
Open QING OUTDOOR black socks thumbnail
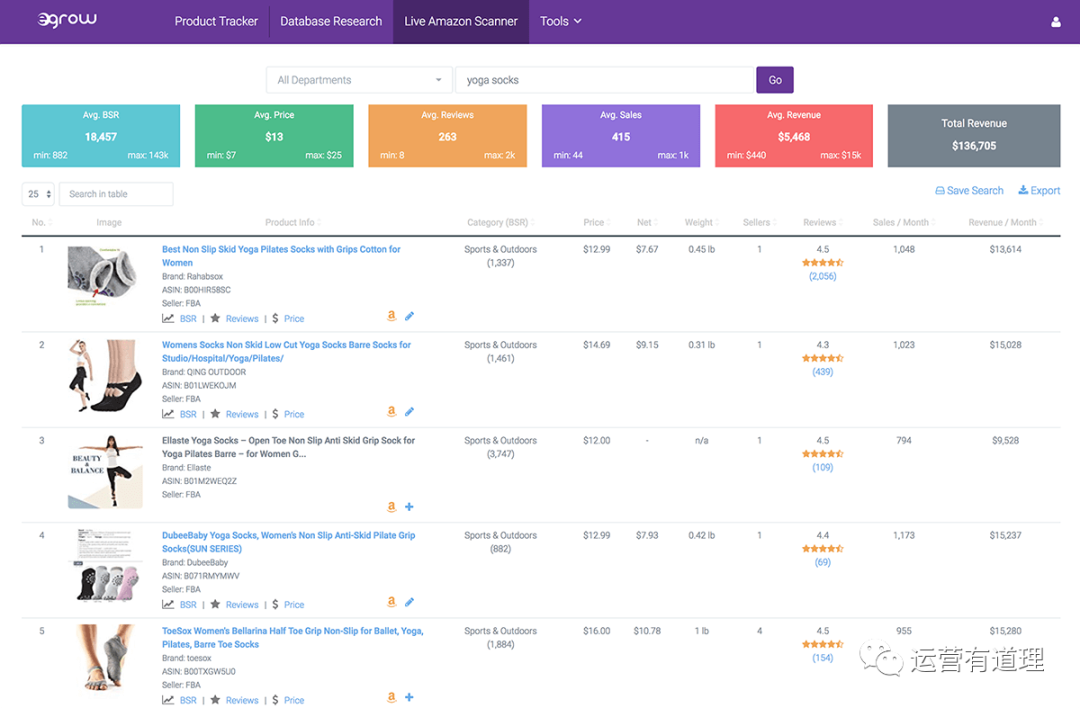click(x=105, y=375)
